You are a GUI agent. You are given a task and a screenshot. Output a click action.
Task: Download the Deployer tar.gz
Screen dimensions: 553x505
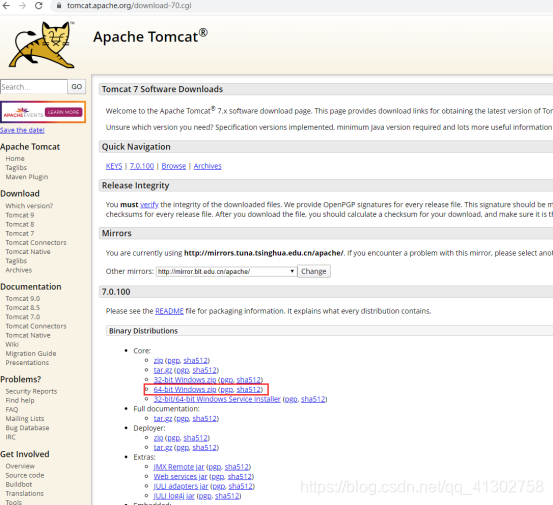coord(163,448)
